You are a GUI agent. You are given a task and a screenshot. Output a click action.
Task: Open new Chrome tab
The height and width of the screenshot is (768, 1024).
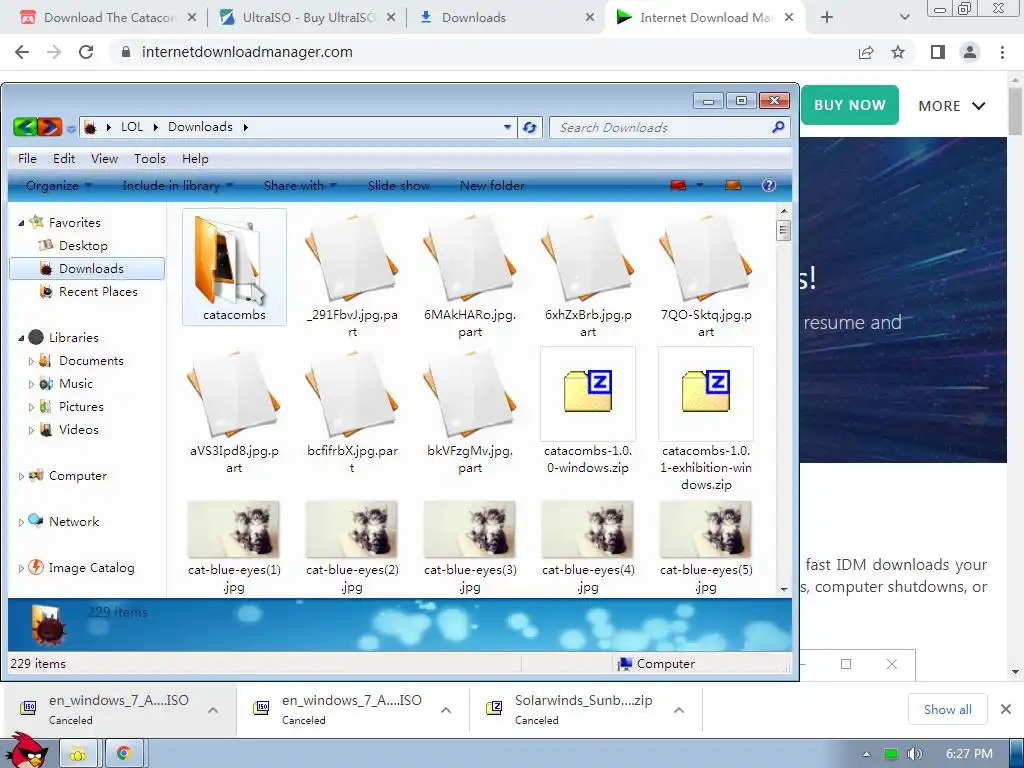pyautogui.click(x=827, y=18)
